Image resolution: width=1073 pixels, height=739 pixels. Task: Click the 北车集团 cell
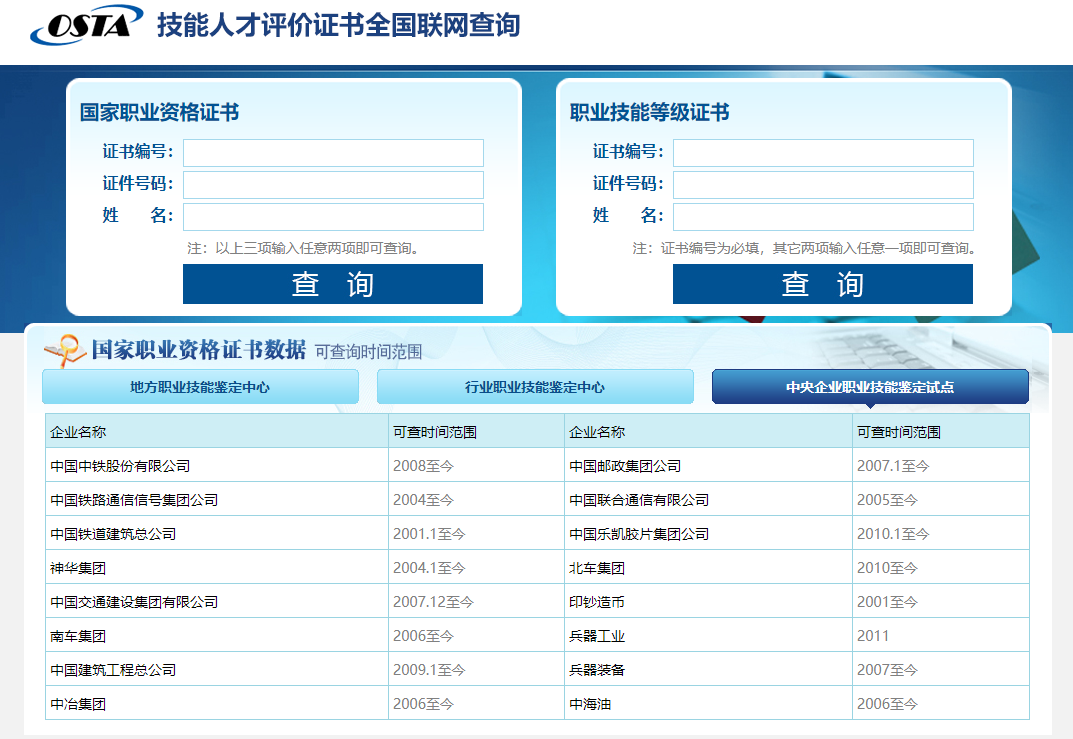(x=708, y=568)
